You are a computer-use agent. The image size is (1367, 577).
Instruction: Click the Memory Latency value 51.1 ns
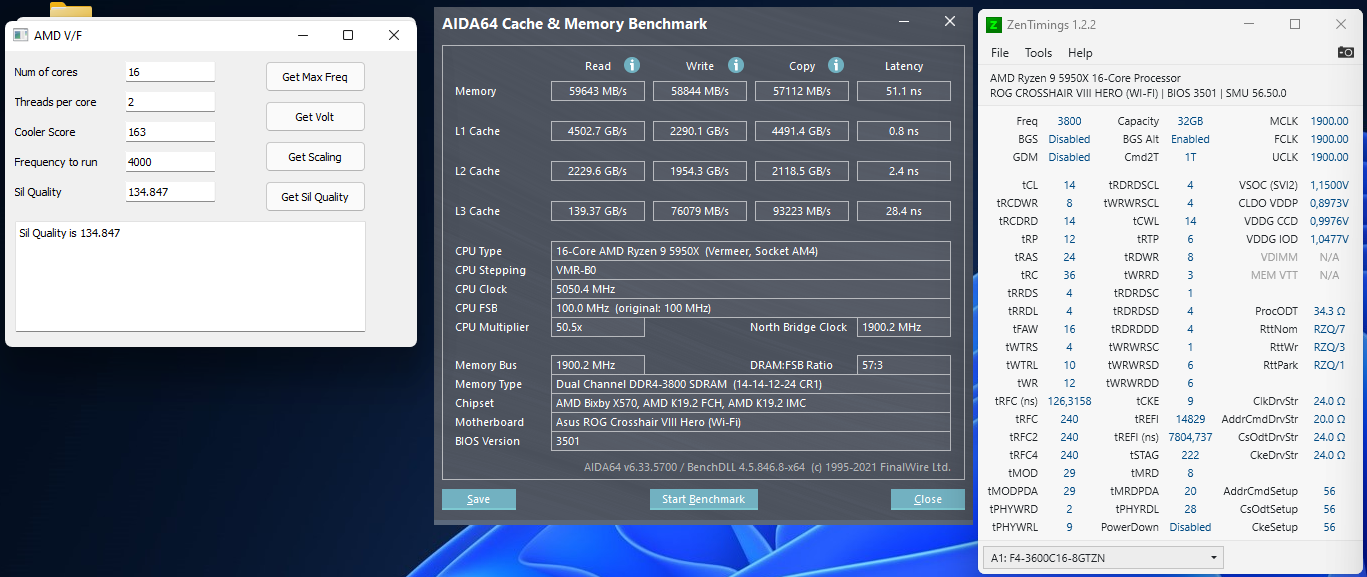coord(904,91)
